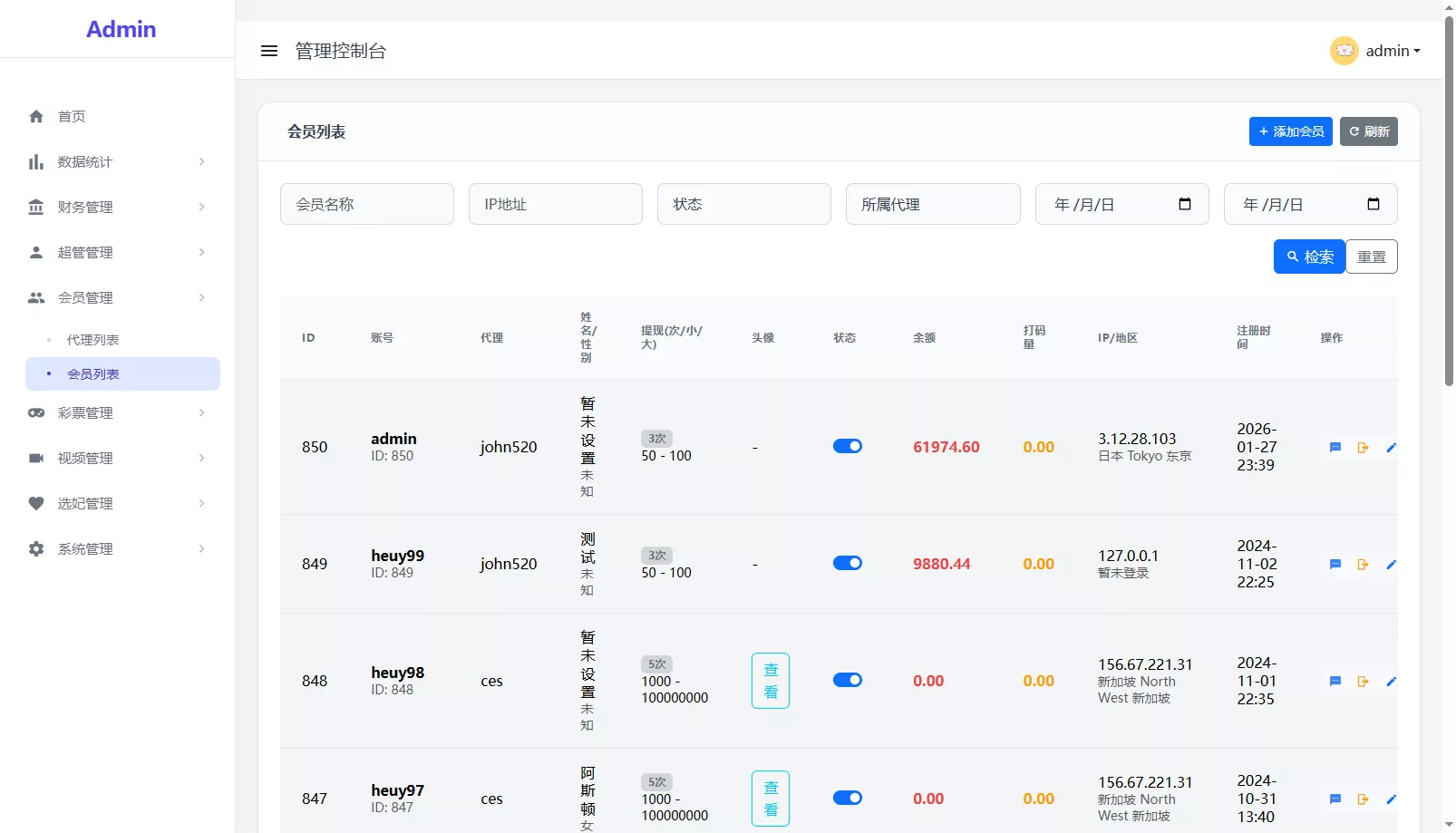The width and height of the screenshot is (1456, 833).
Task: Open the message icon for admin row
Action: [1335, 447]
